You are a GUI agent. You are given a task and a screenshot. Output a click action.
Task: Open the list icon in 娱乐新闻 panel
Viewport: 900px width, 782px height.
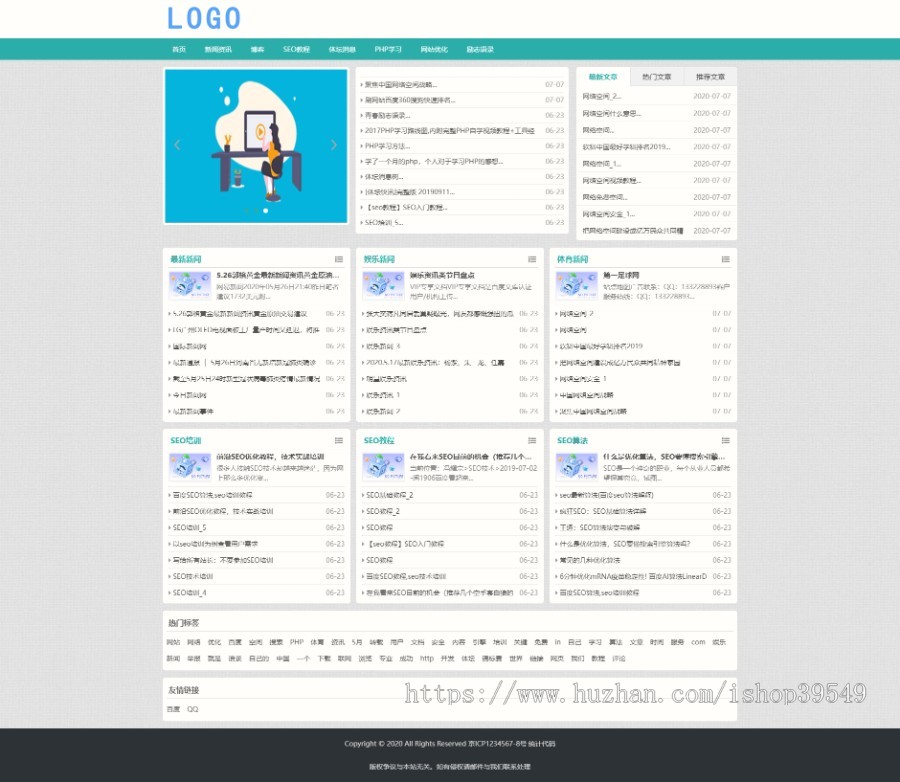(x=532, y=259)
